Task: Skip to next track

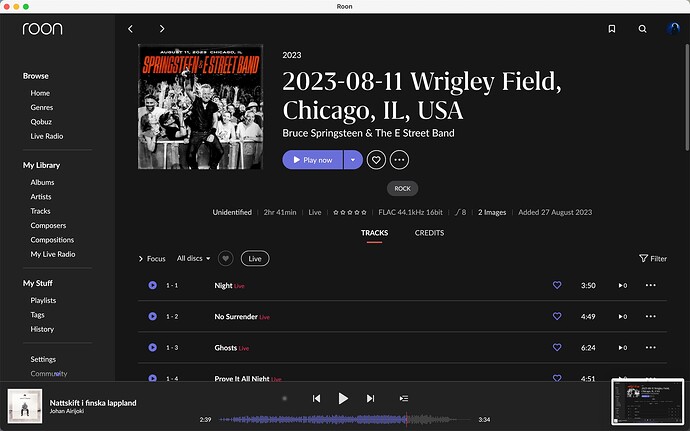Action: [371, 398]
